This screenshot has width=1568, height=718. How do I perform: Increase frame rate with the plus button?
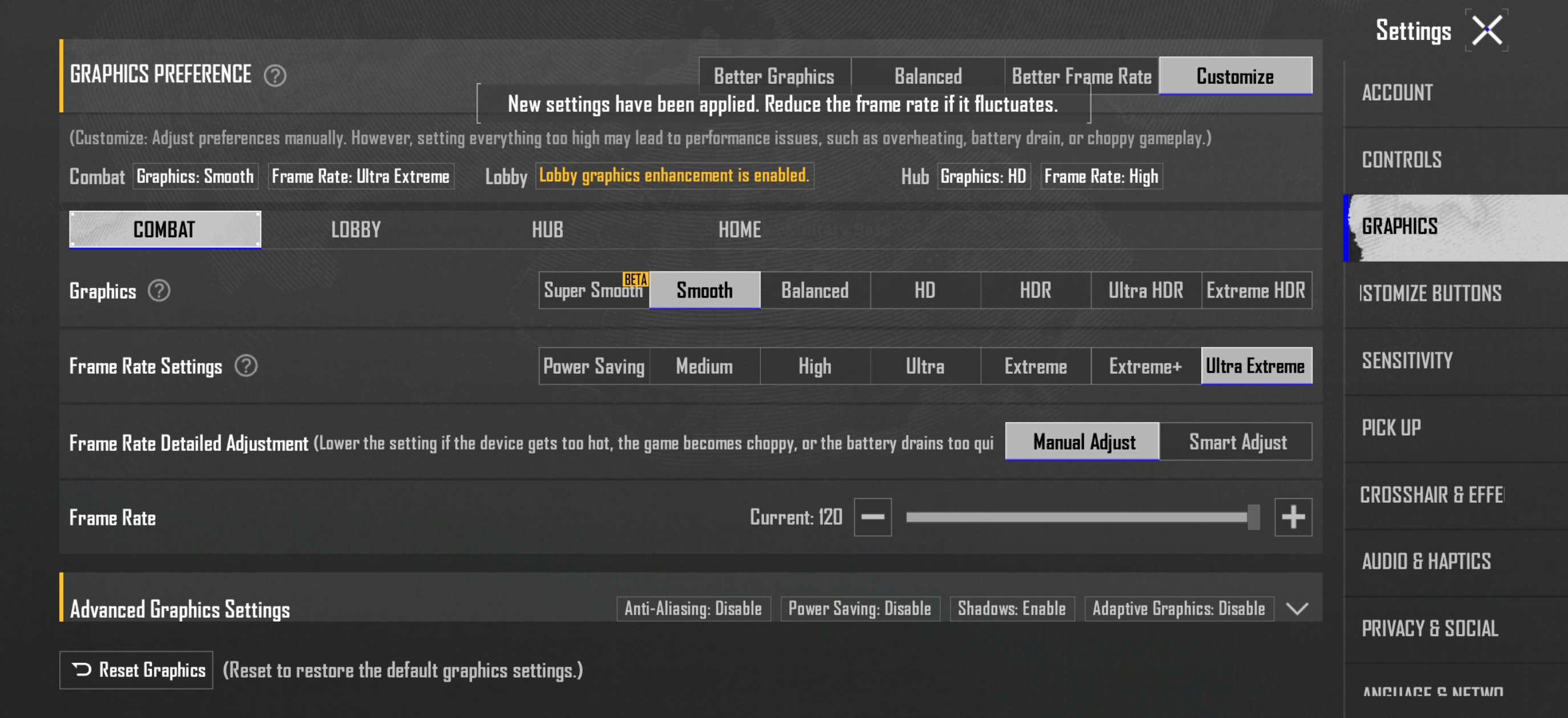(x=1292, y=517)
